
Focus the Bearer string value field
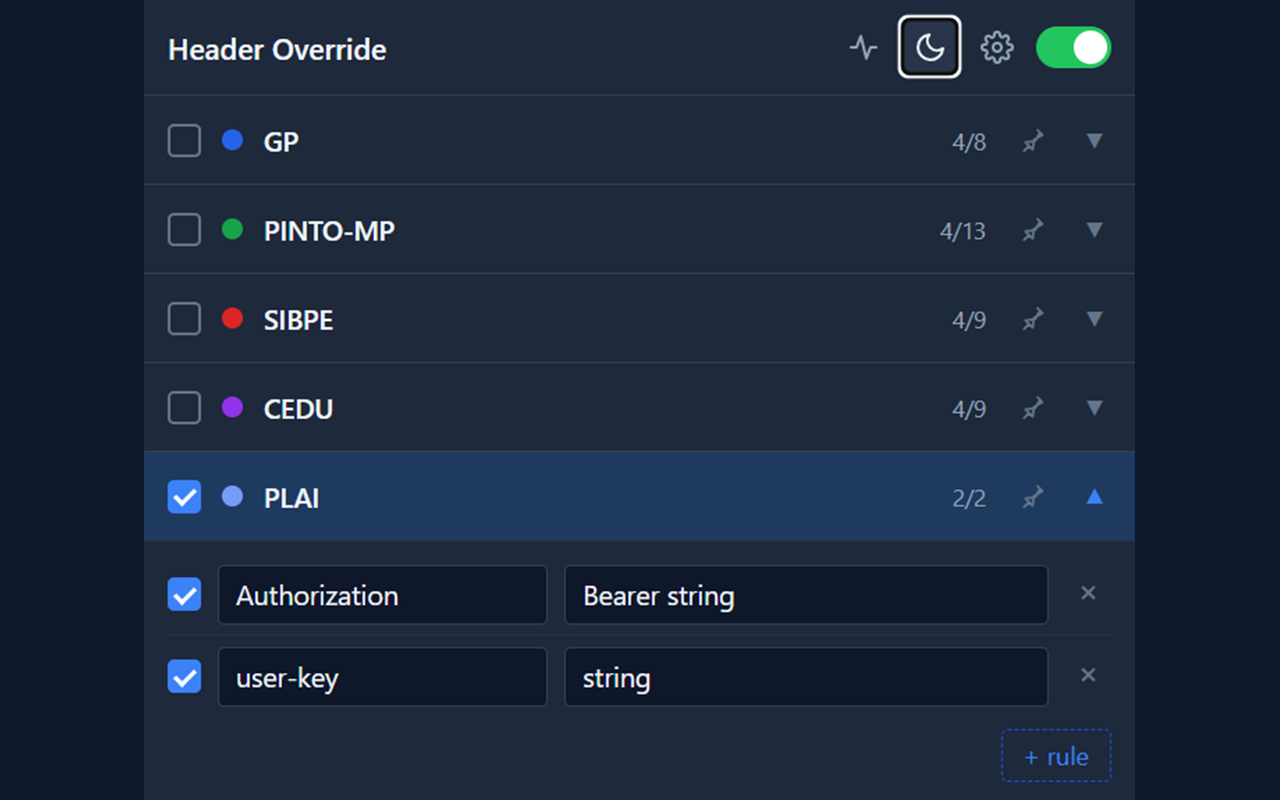point(806,595)
